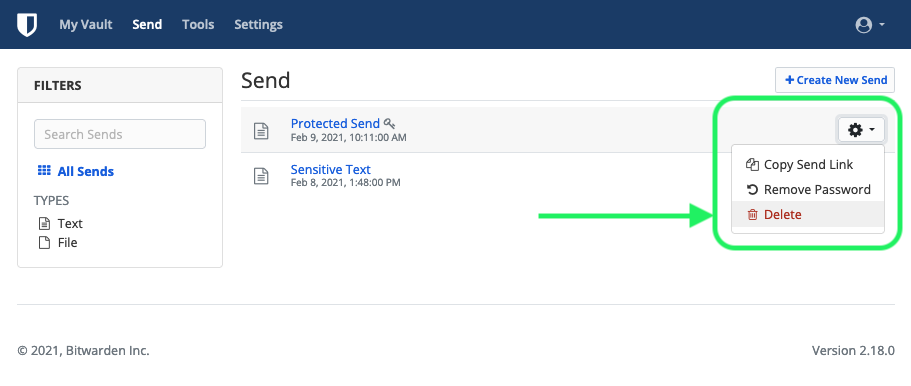Click the Bitwarden shield logo
The height and width of the screenshot is (386, 911).
point(27,24)
